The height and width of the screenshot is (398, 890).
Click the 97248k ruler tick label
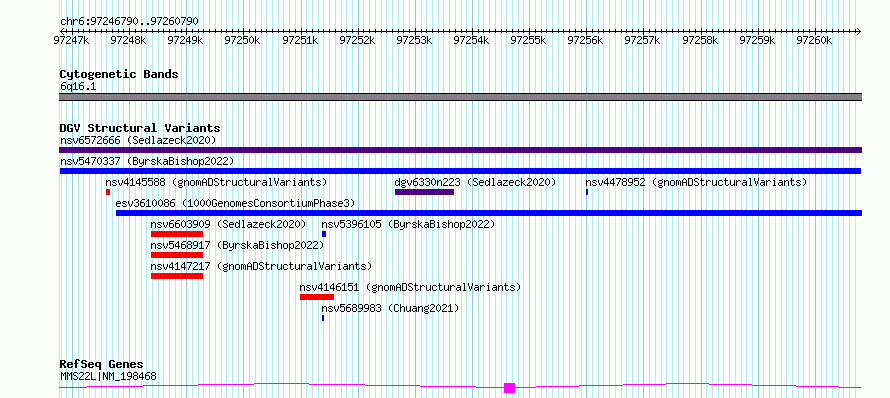(x=128, y=40)
